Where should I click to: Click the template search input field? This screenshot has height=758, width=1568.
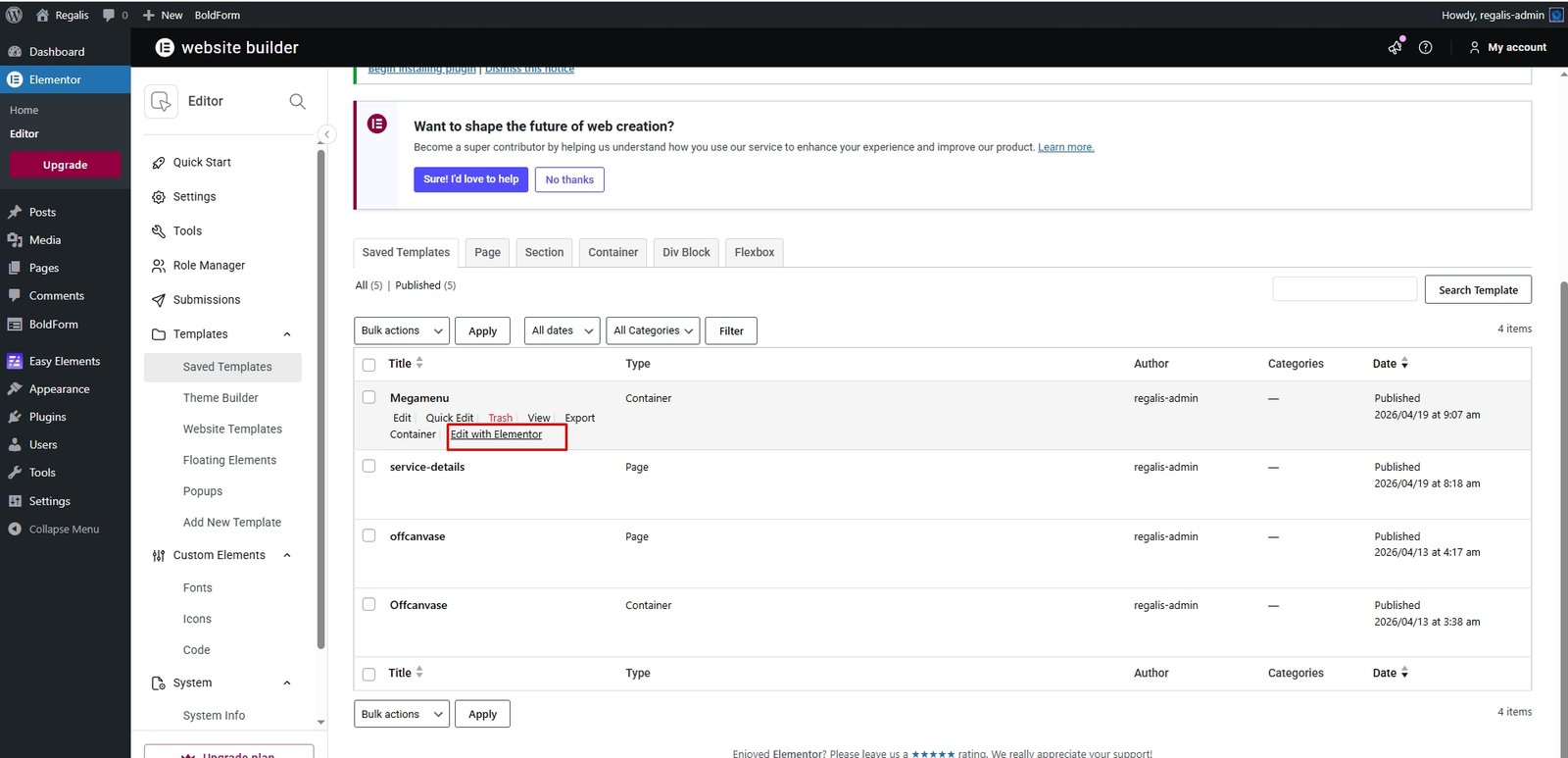[x=1344, y=289]
